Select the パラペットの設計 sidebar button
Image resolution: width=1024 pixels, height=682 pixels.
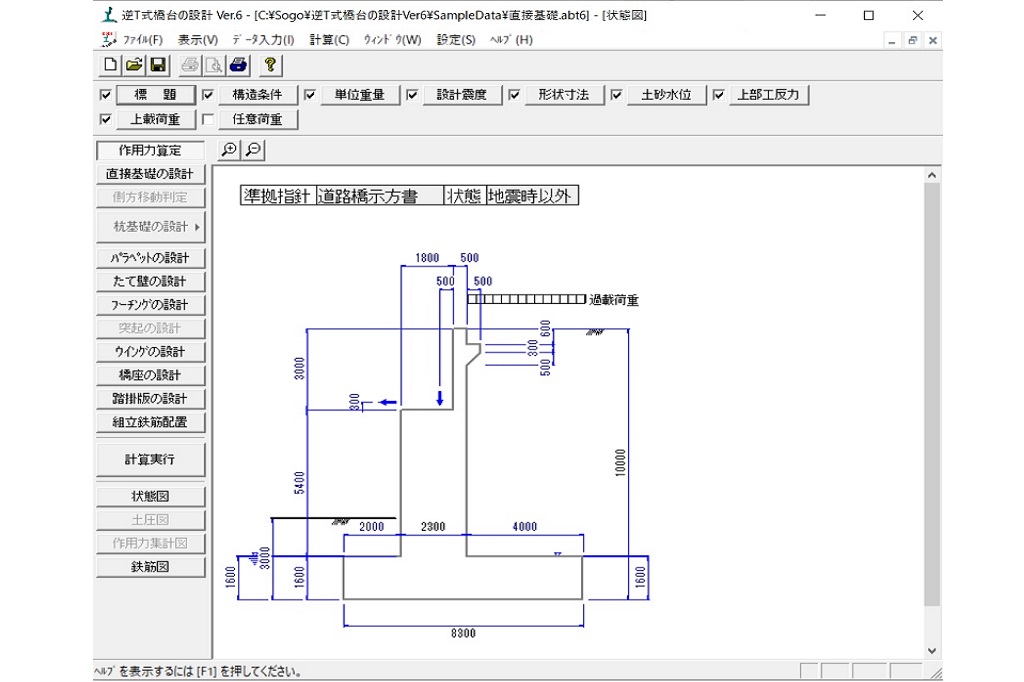(x=150, y=257)
